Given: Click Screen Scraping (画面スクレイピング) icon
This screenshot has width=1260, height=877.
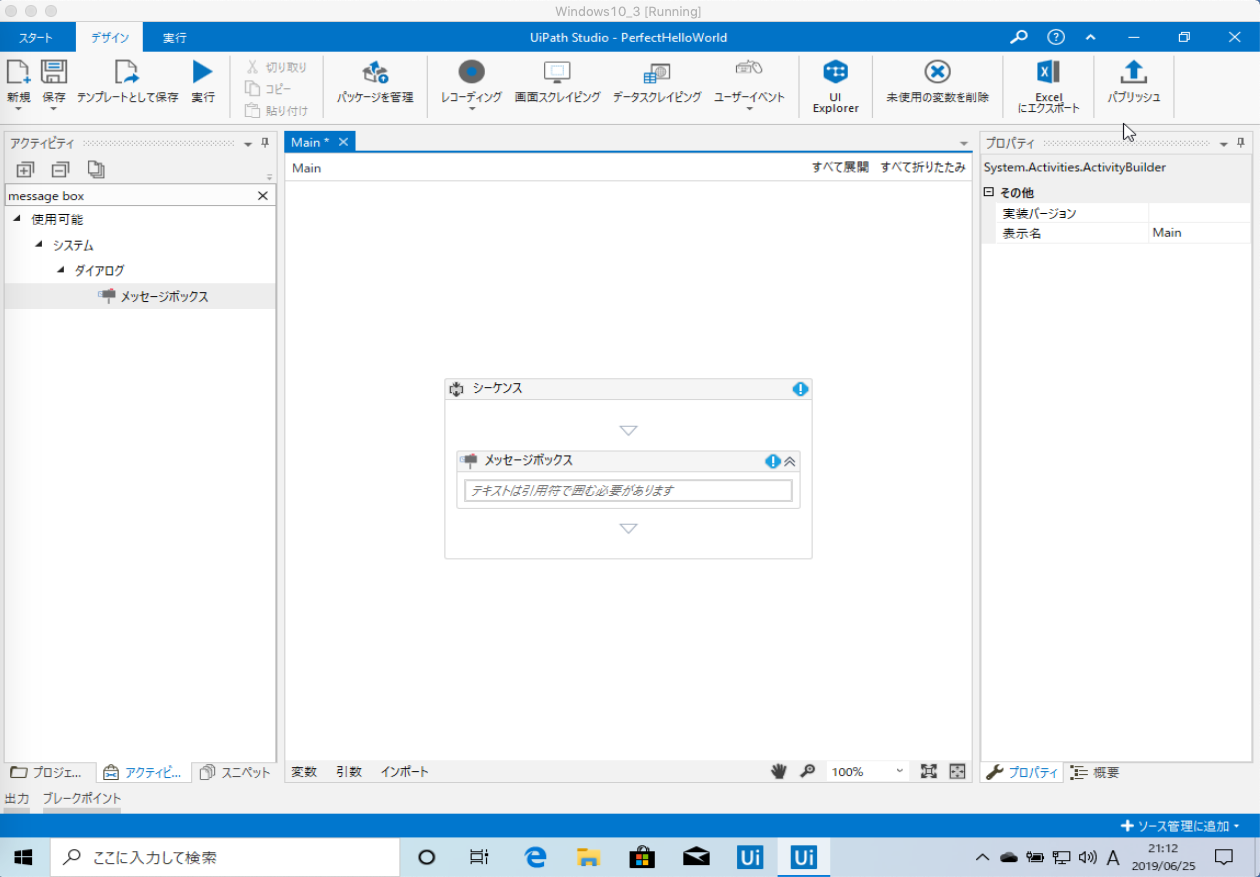Looking at the screenshot, I should pyautogui.click(x=557, y=73).
